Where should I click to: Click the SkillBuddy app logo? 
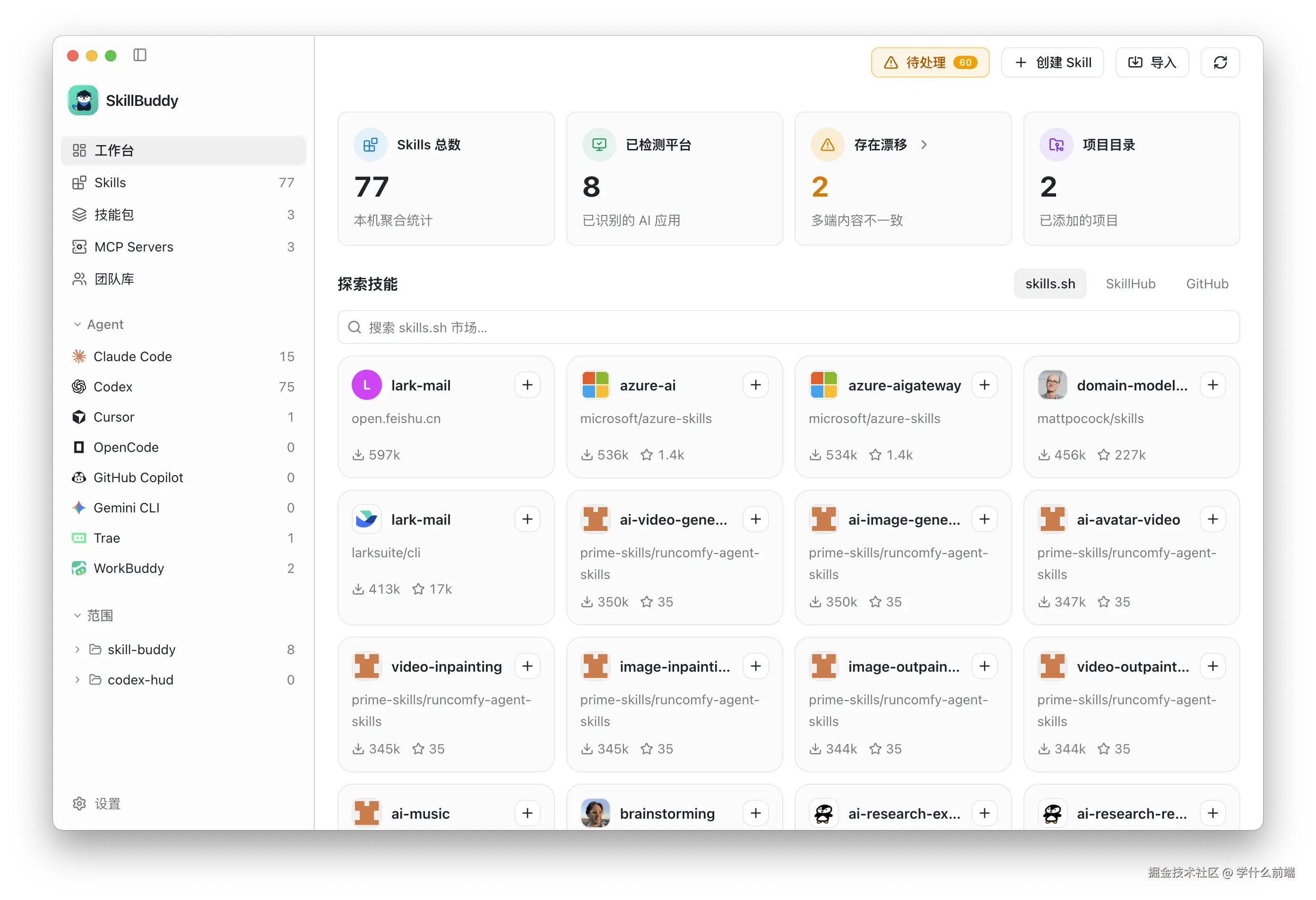tap(83, 100)
